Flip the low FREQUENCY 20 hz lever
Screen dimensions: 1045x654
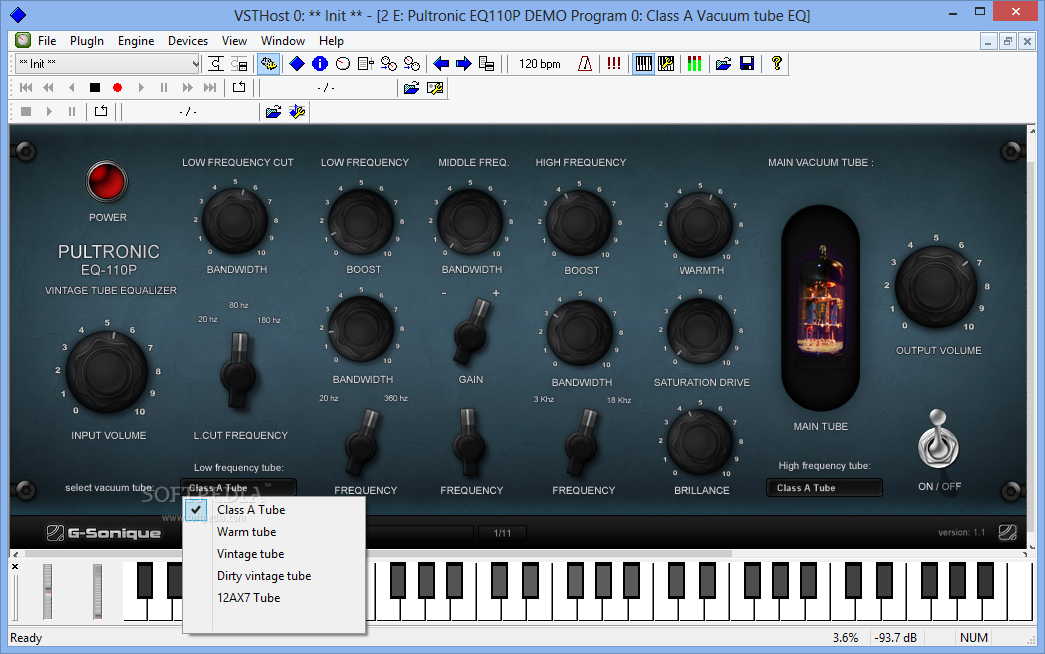click(x=362, y=441)
